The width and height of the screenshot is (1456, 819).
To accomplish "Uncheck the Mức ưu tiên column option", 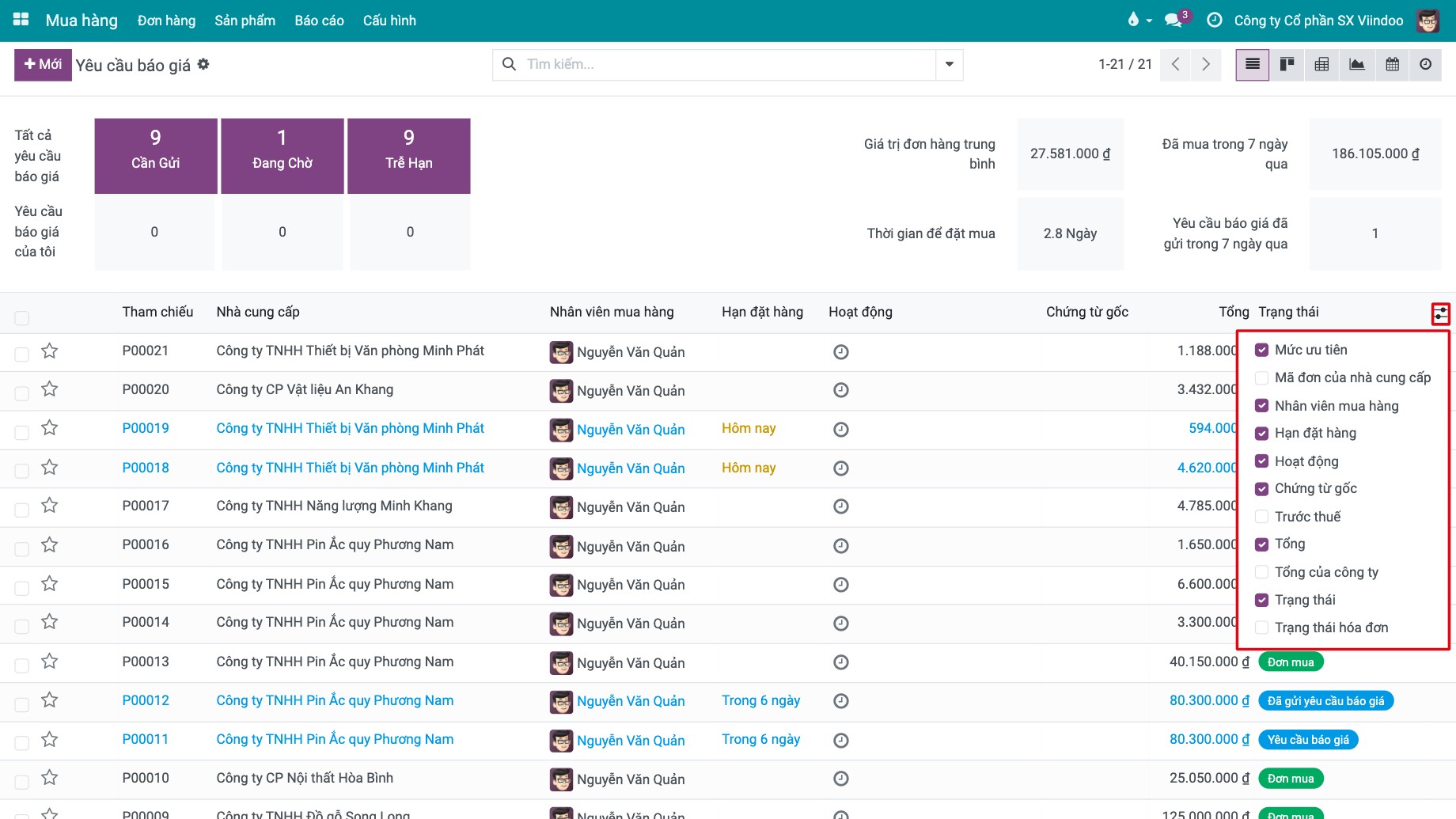I will click(1262, 350).
